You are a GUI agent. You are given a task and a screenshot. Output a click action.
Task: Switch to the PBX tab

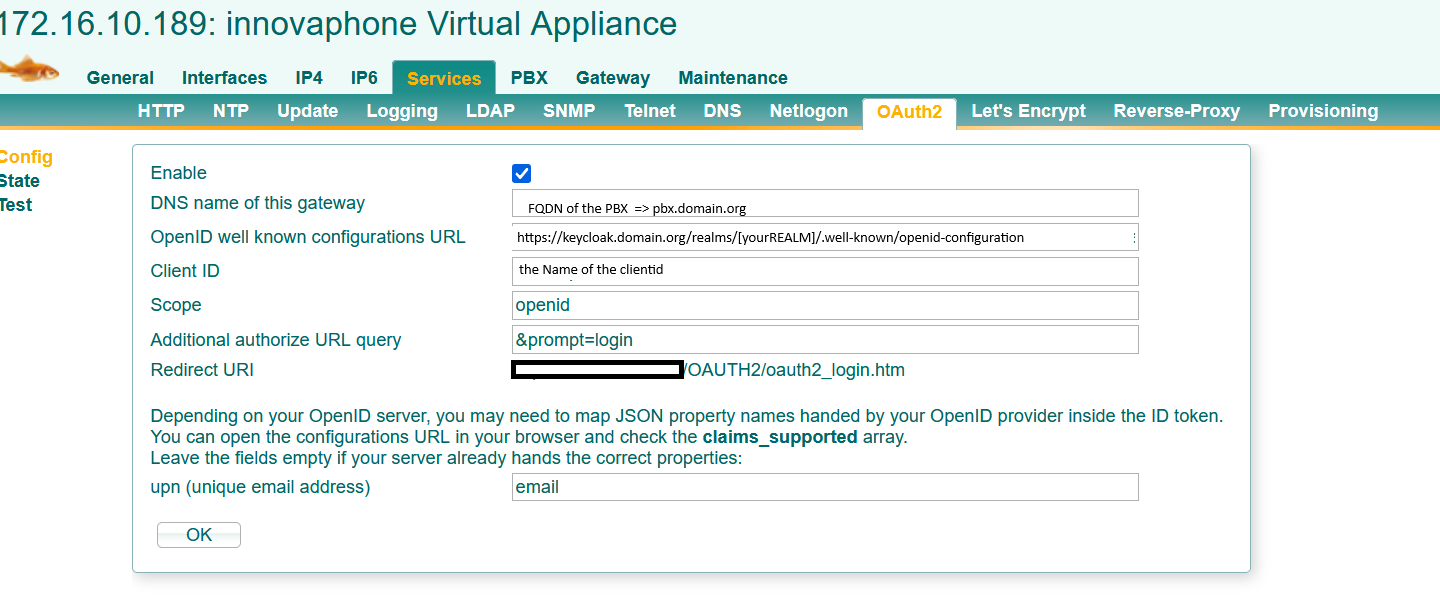coord(529,78)
